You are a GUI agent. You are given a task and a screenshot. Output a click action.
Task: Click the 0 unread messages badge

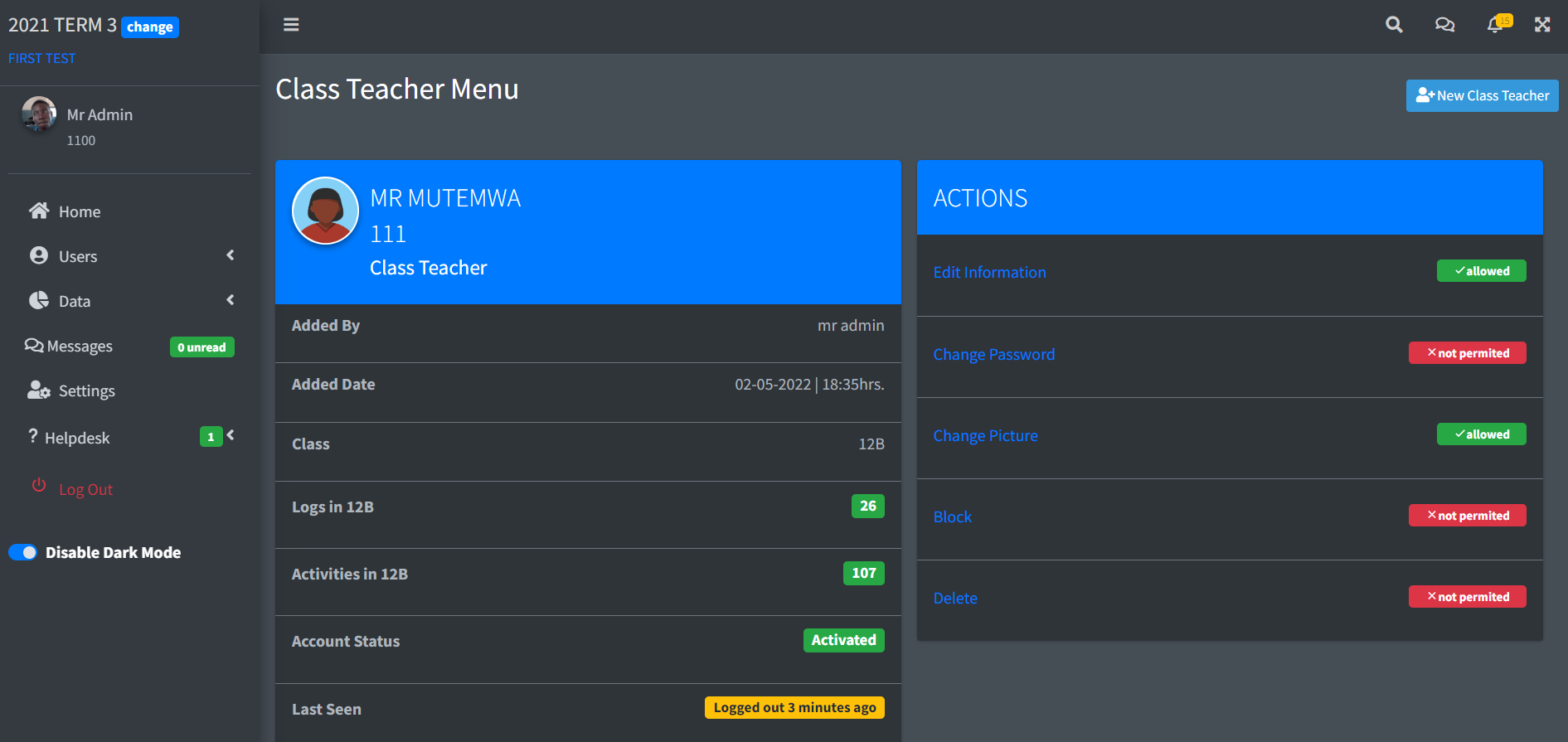click(201, 347)
